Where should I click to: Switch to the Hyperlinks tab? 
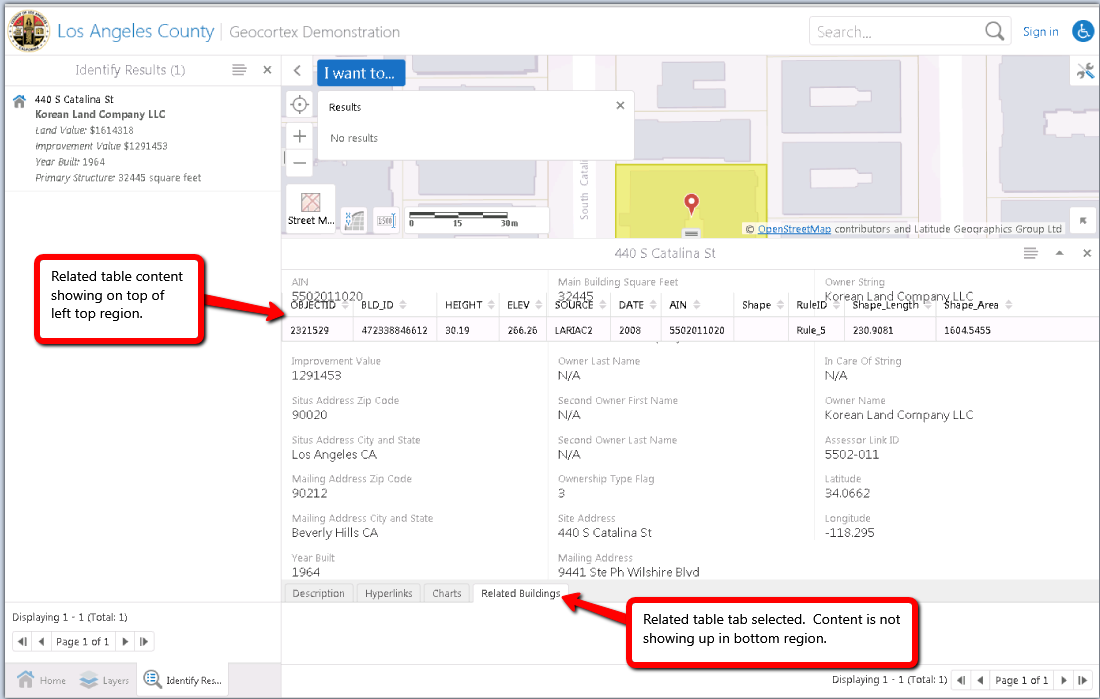click(389, 593)
